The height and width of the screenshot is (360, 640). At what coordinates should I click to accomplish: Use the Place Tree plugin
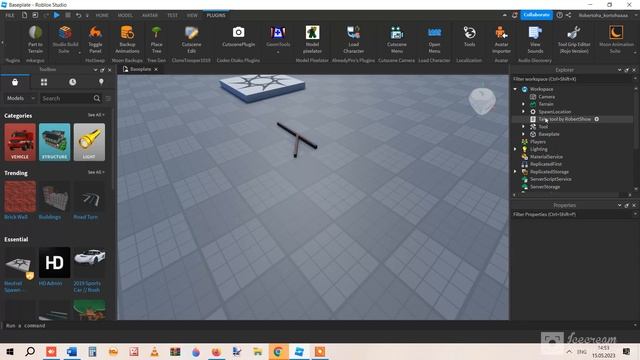click(x=156, y=39)
